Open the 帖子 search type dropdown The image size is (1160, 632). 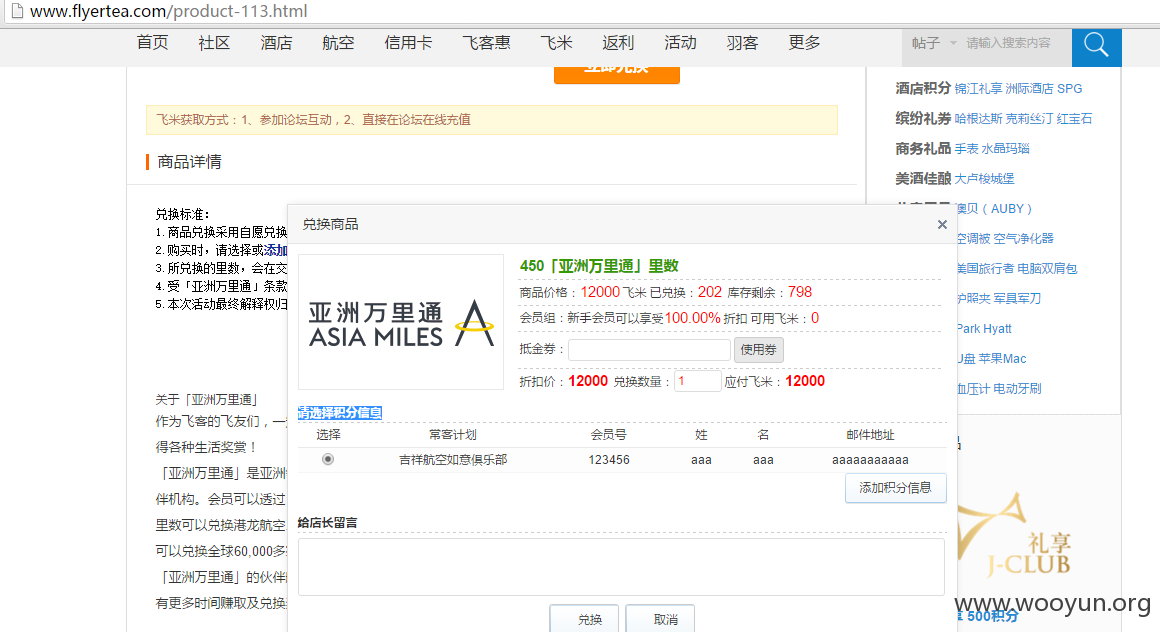[x=934, y=43]
